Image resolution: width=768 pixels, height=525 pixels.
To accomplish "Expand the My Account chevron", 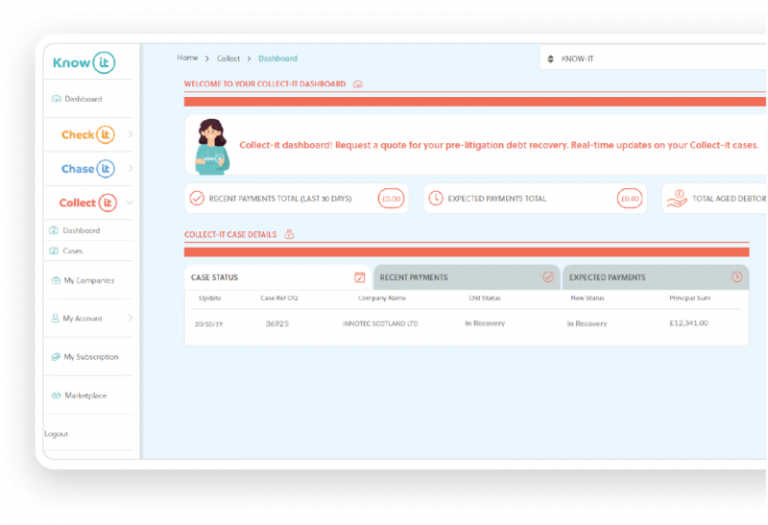I will (x=130, y=318).
